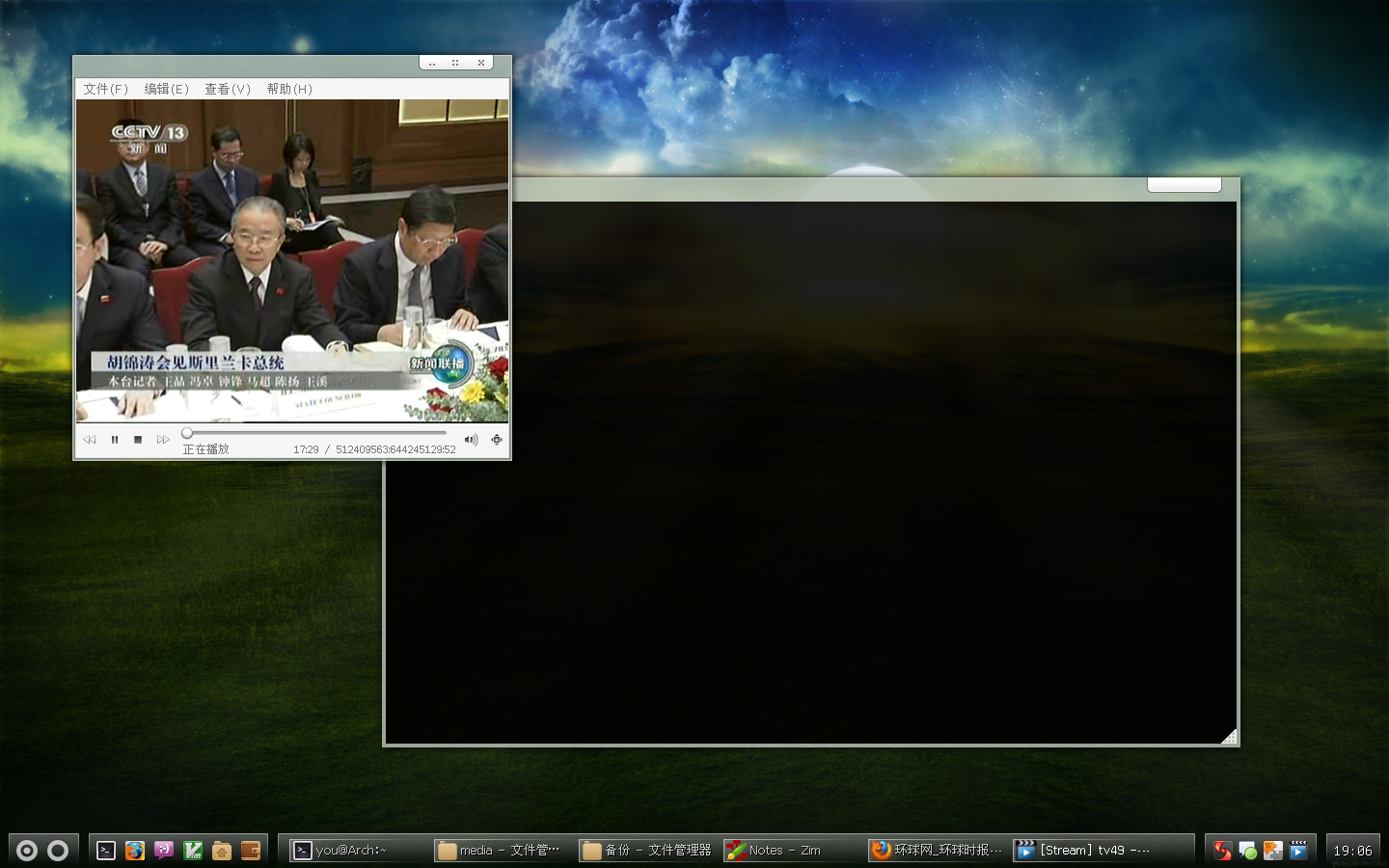Switch to the you@Arch terminal window

point(359,850)
